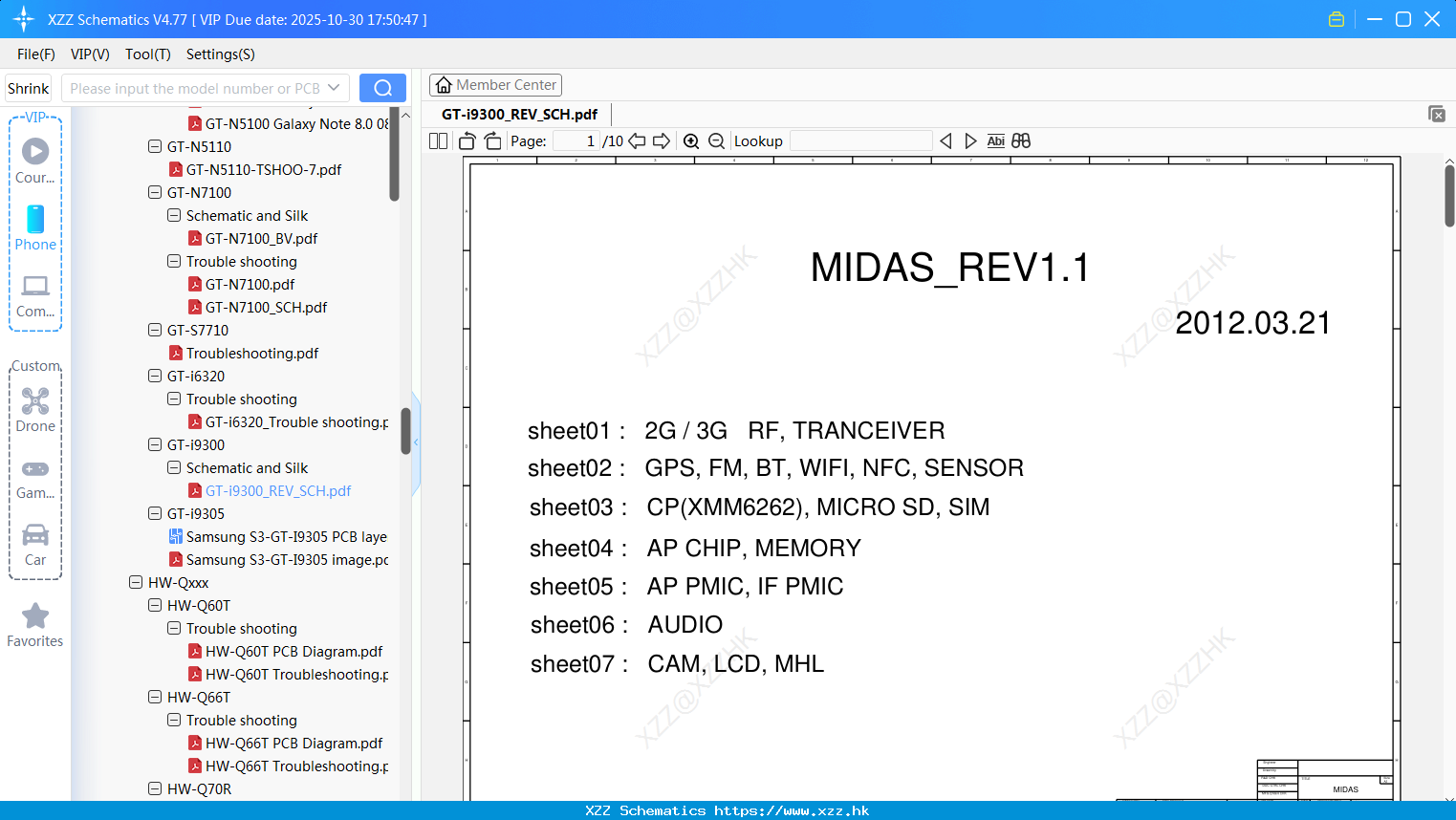Find previous lookup result

[945, 141]
